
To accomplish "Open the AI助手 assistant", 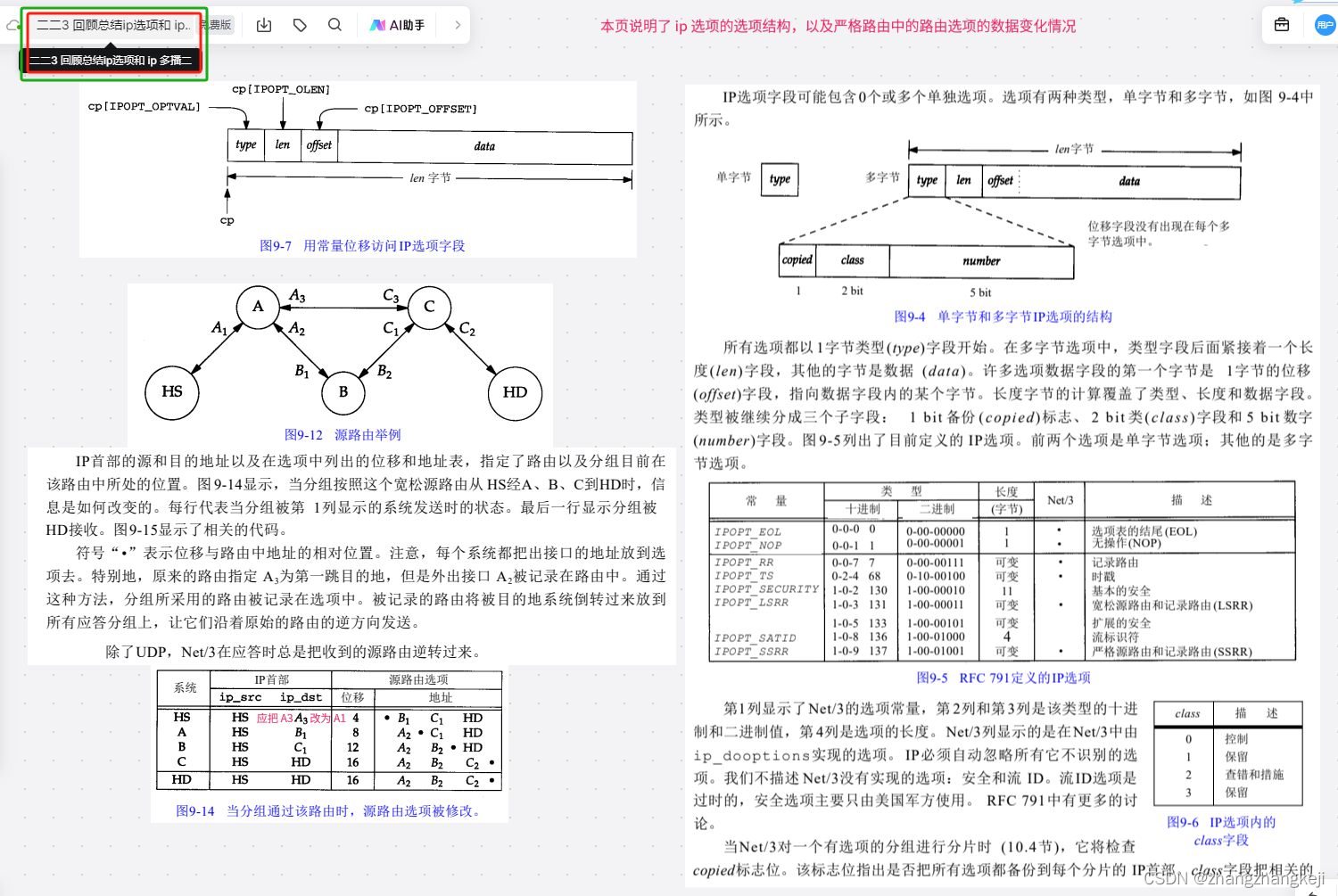I will [397, 25].
